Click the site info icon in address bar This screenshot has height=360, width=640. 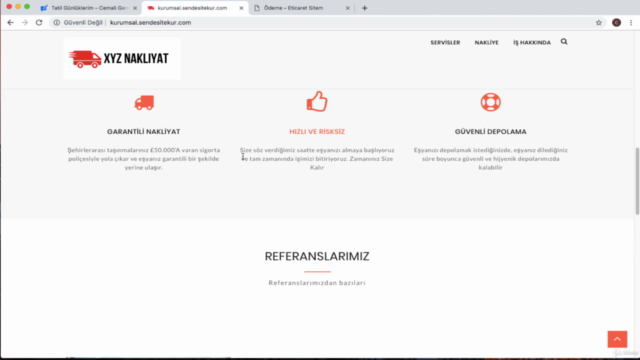(x=57, y=22)
